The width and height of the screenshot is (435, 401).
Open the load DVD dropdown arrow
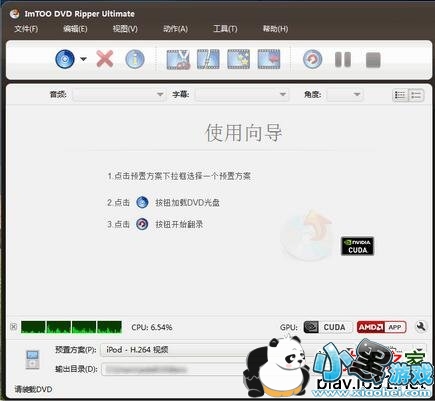[83, 59]
